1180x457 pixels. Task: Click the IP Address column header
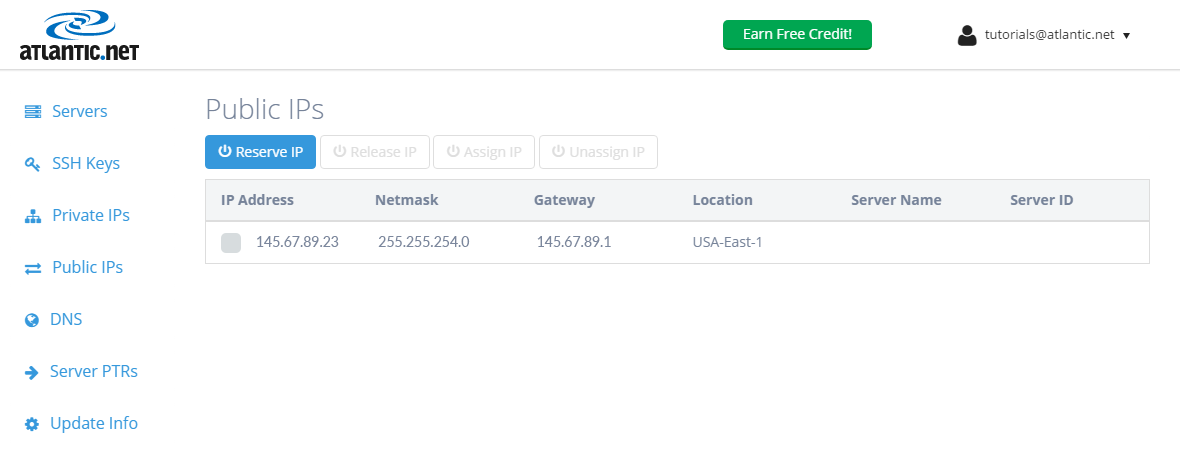tap(257, 200)
